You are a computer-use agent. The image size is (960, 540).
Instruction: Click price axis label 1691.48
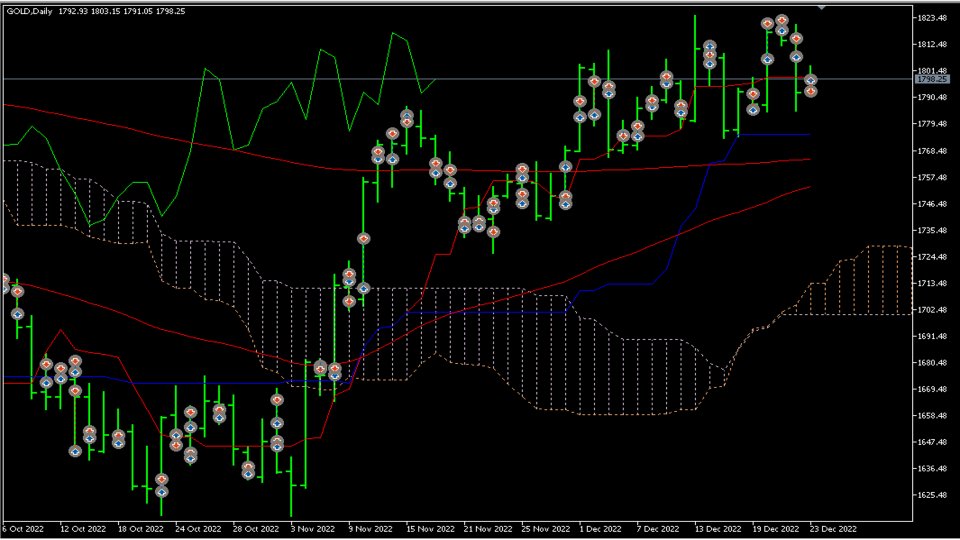click(x=932, y=337)
